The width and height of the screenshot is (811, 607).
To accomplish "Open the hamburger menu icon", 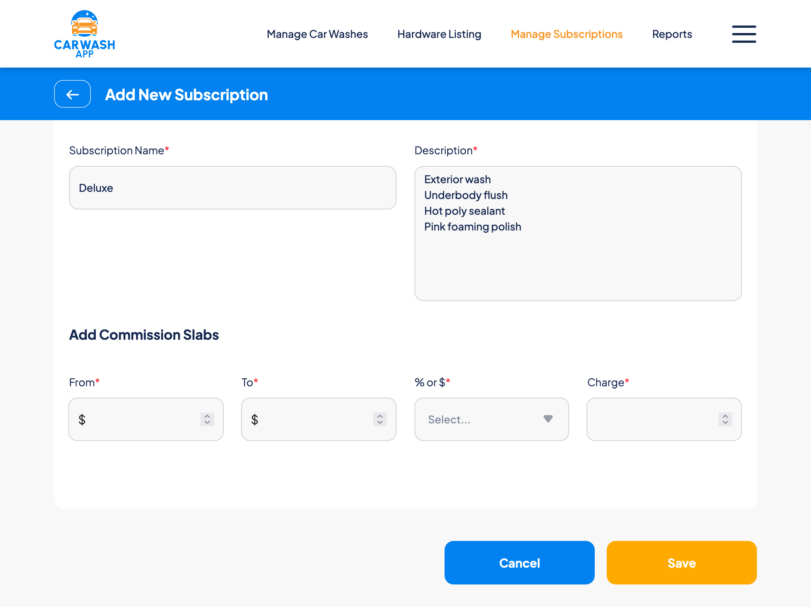I will (743, 34).
